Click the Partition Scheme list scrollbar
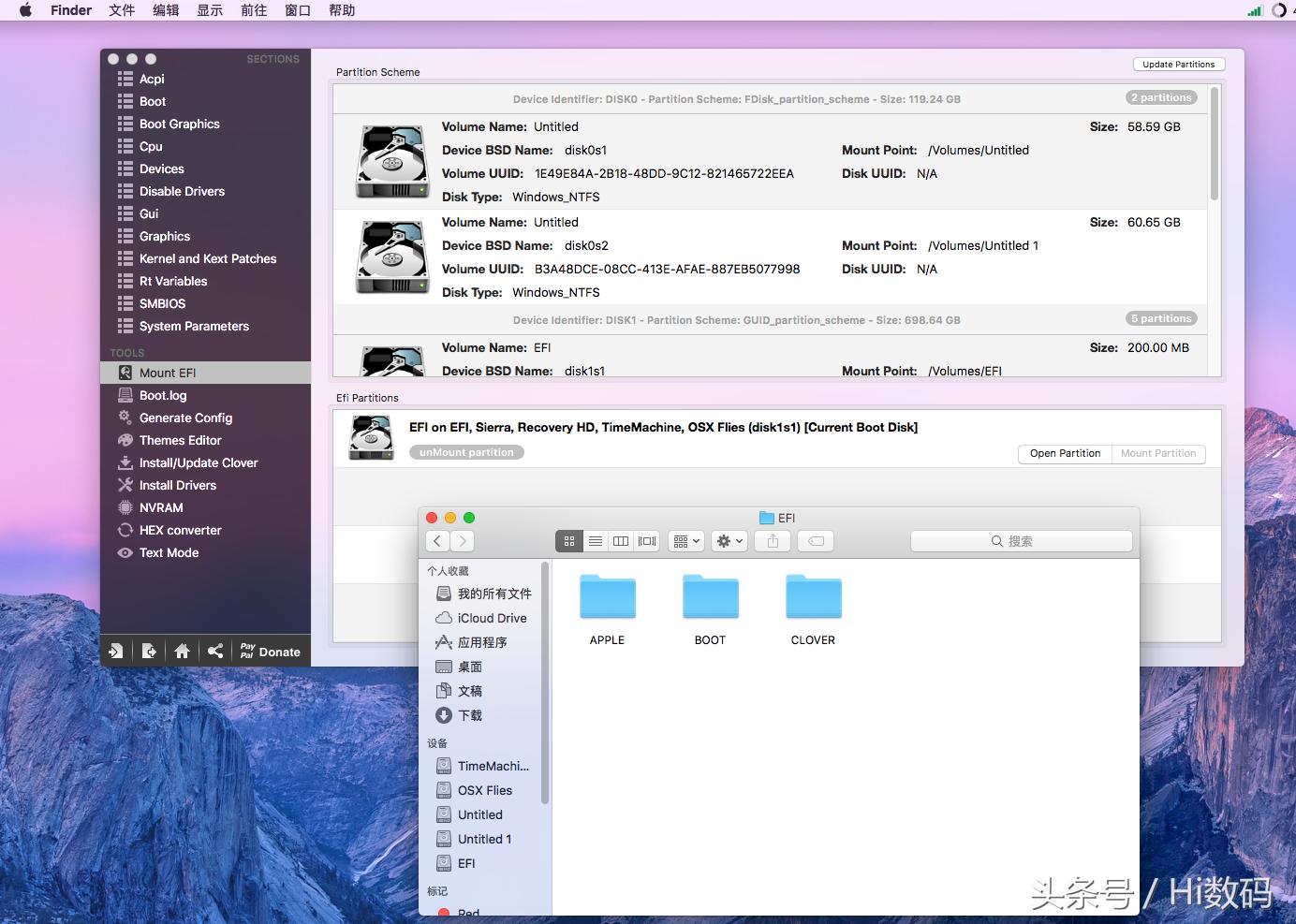The height and width of the screenshot is (924, 1296). pos(1215,143)
